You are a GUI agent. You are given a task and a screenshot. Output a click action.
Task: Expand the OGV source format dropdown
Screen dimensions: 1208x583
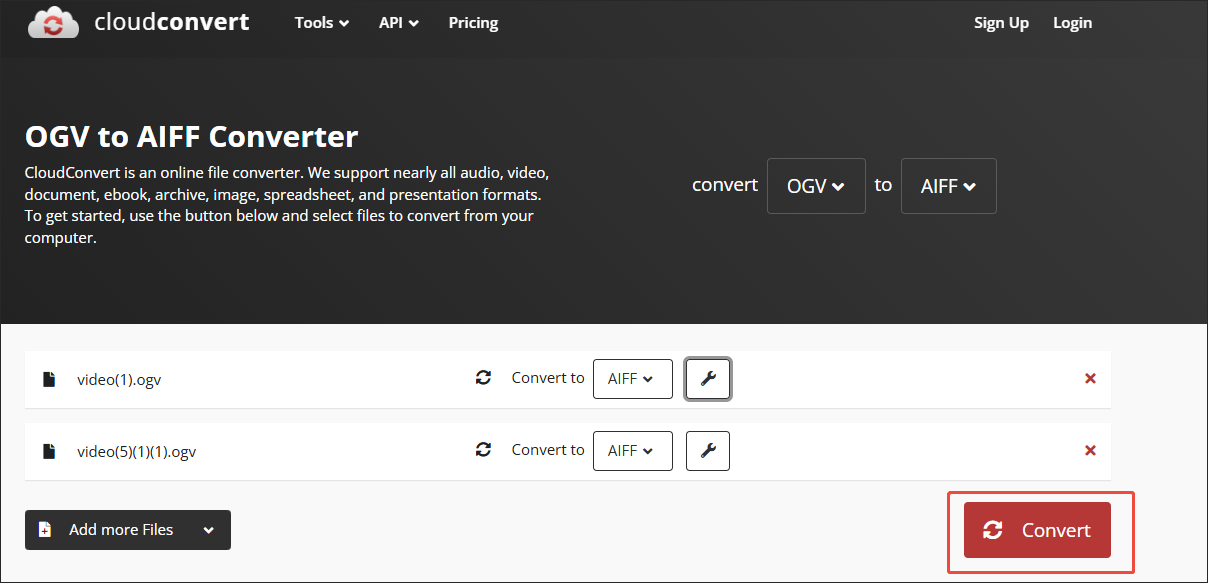click(816, 186)
